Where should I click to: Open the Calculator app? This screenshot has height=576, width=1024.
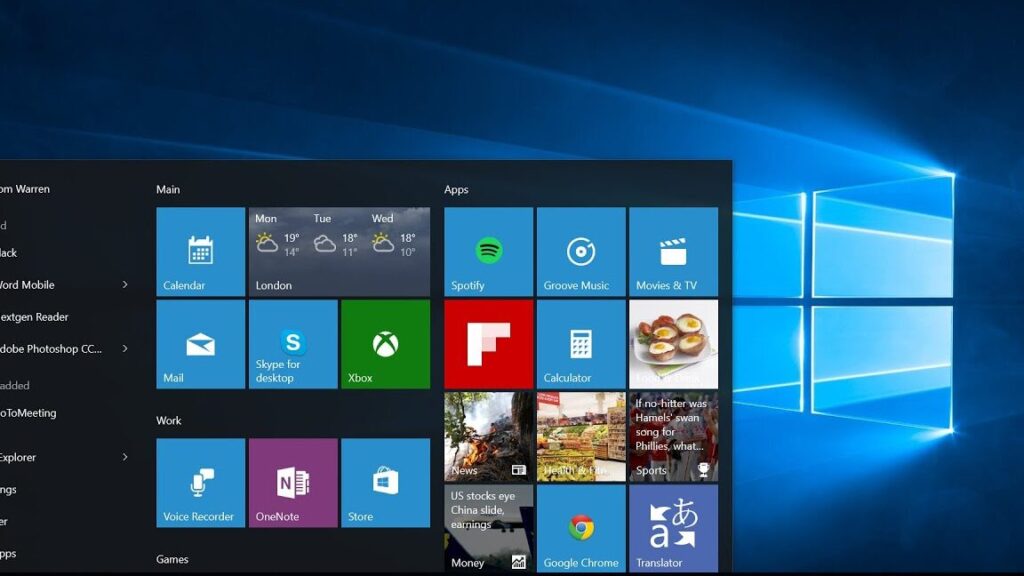(x=580, y=343)
